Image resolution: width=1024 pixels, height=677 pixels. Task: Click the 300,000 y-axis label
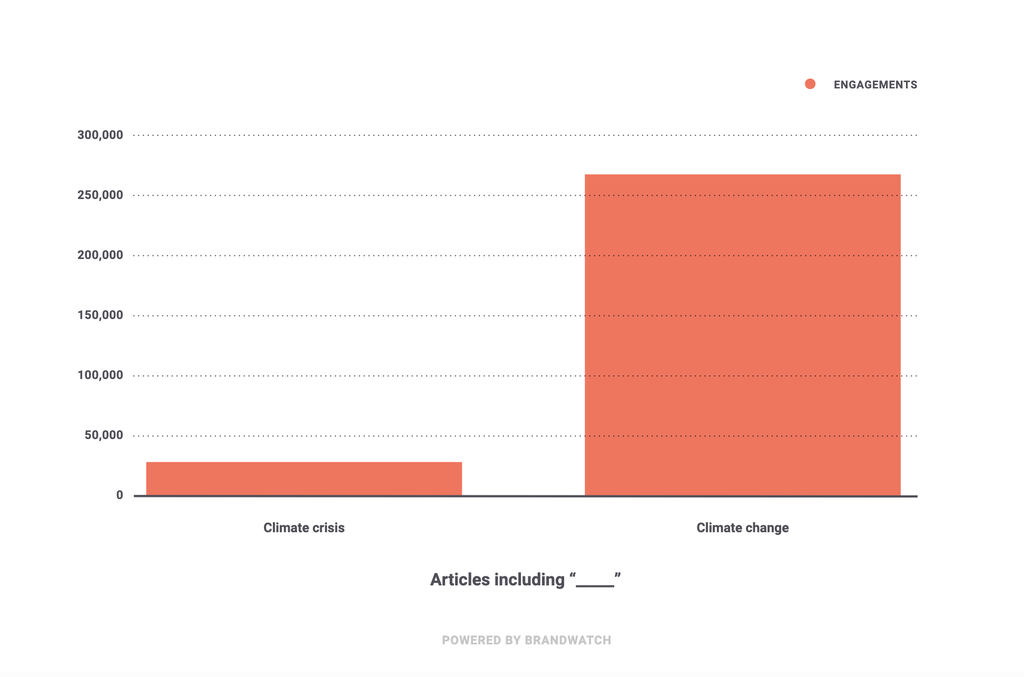point(100,135)
